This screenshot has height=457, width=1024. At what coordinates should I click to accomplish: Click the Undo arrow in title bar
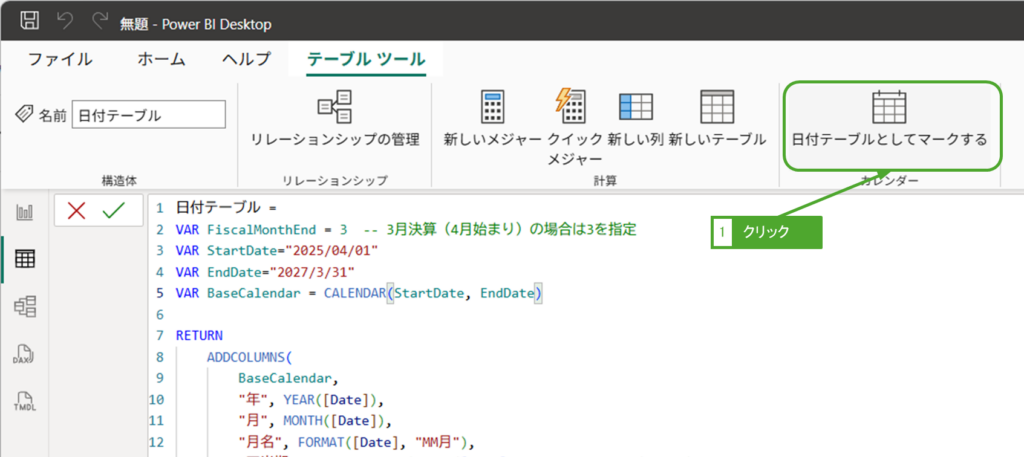[65, 21]
